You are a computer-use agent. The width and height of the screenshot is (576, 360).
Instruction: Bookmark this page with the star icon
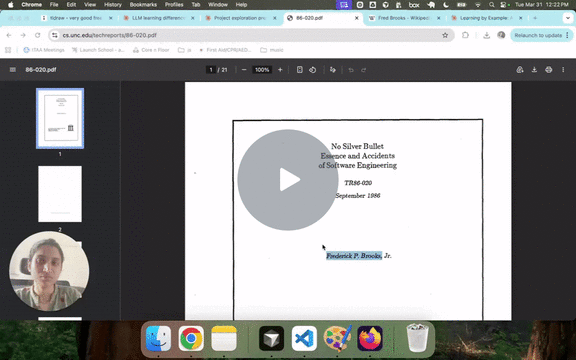[445, 35]
